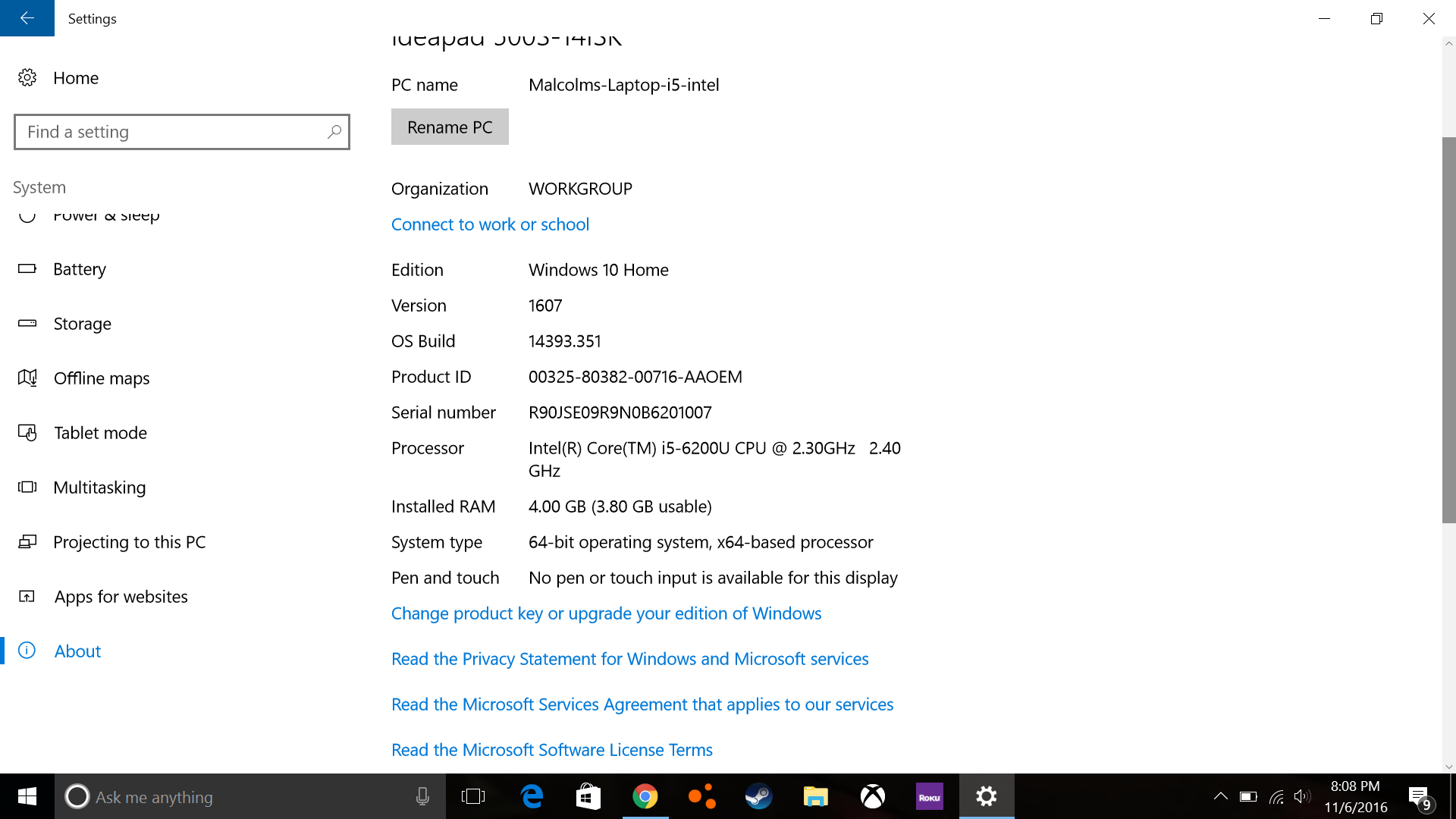Open the Storage settings icon
The image size is (1456, 819).
[x=27, y=323]
